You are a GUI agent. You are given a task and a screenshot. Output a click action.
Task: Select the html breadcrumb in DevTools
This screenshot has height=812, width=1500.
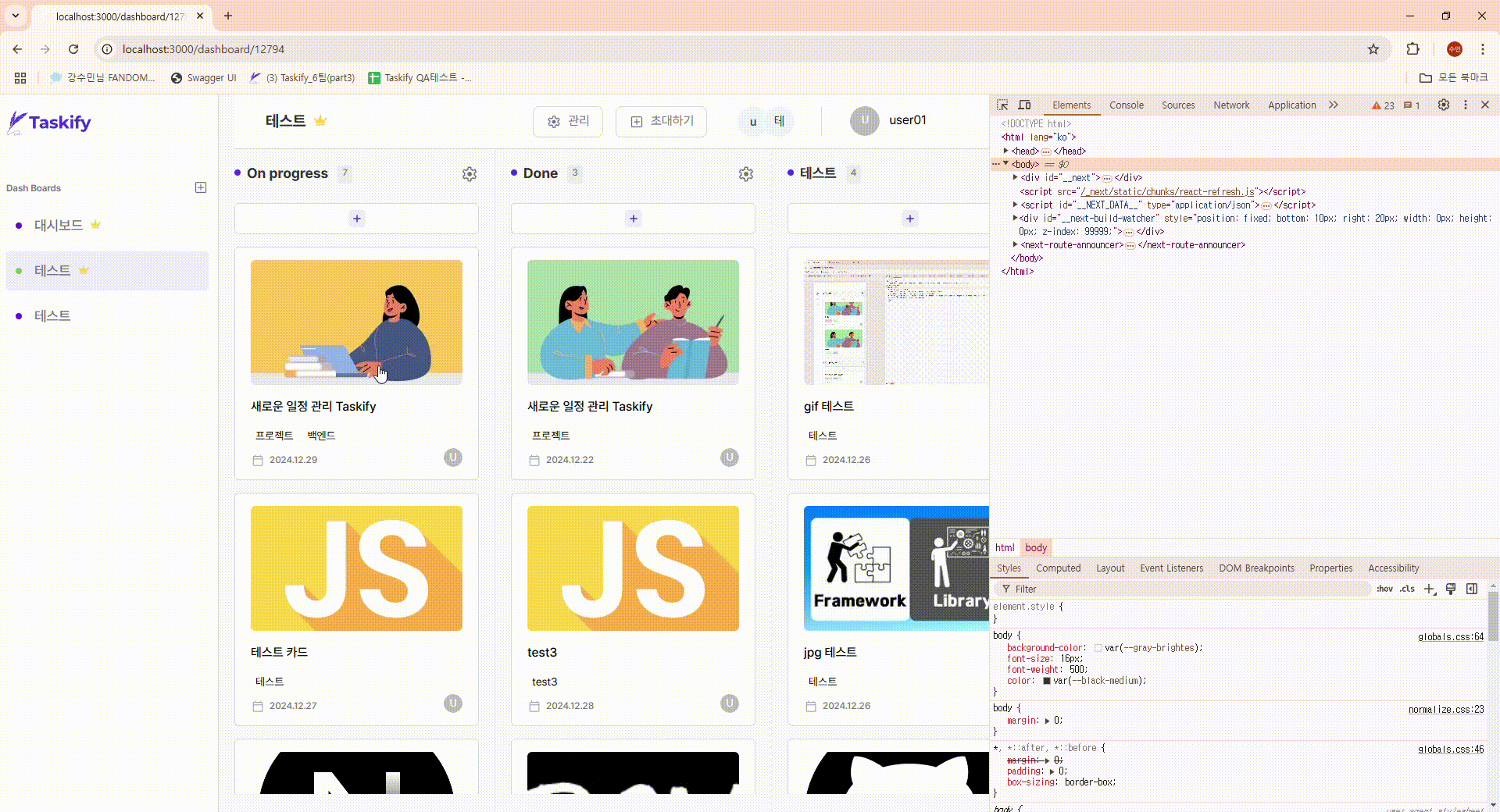[1005, 548]
